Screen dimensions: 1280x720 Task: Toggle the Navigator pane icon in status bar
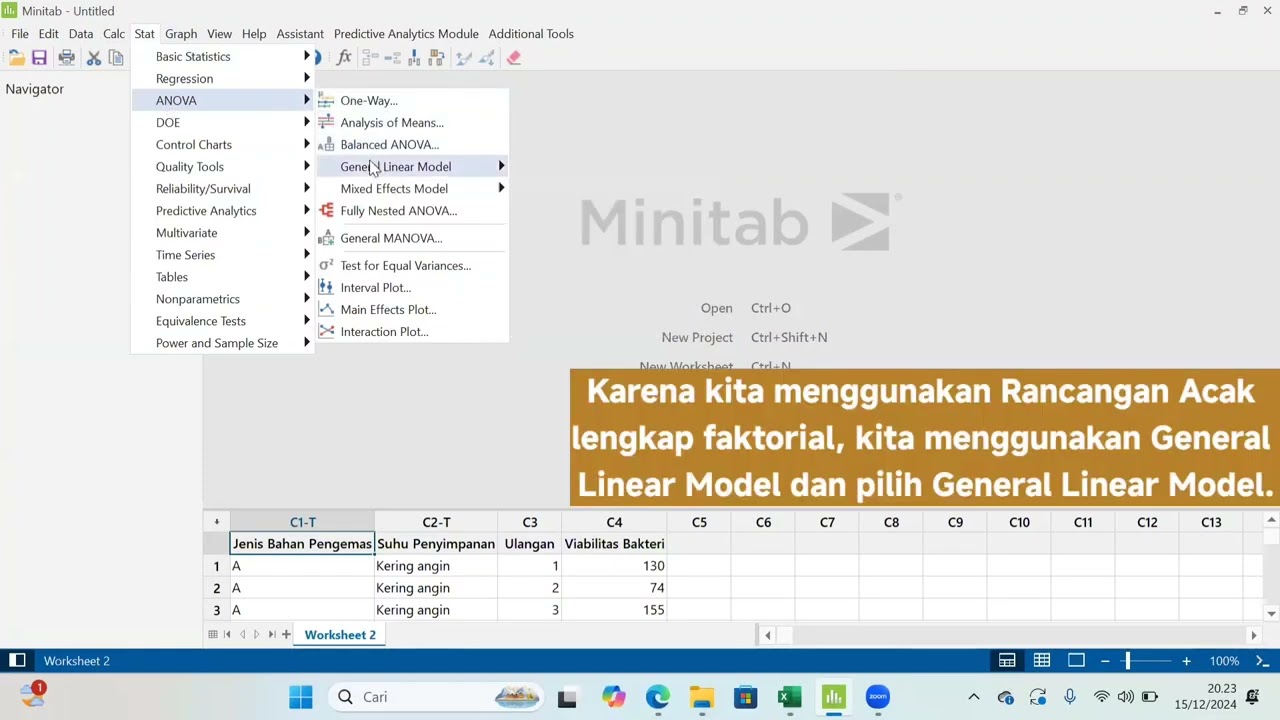[x=17, y=661]
